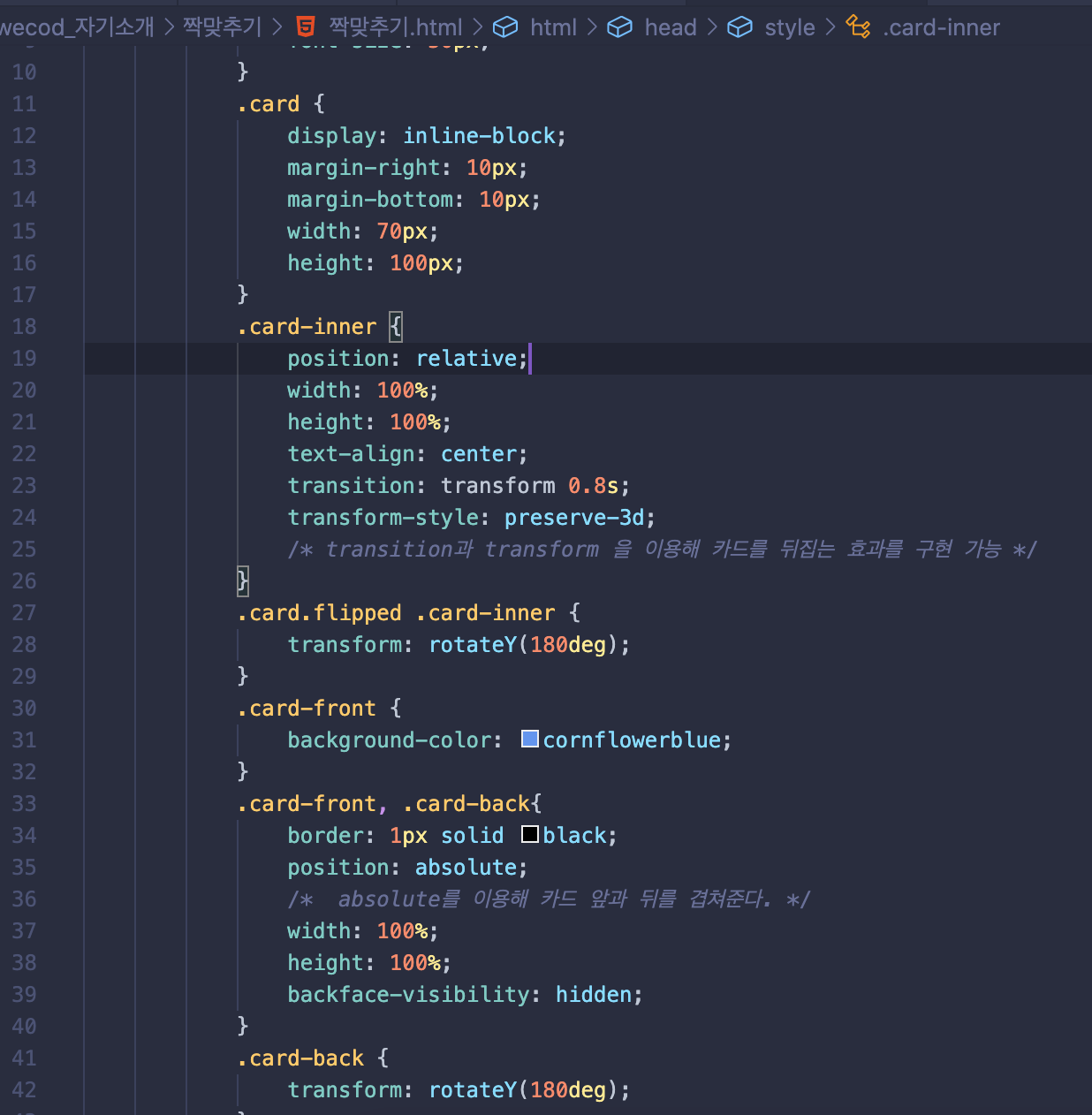Open the 짝맞추기.html breadcrumb item
The height and width of the screenshot is (1115, 1092).
[x=396, y=27]
